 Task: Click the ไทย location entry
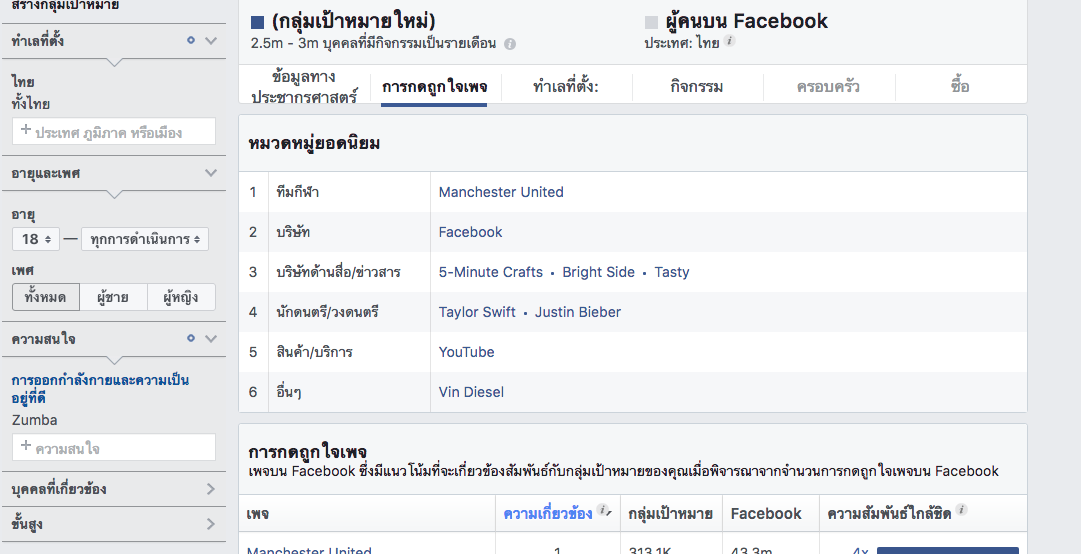click(23, 82)
